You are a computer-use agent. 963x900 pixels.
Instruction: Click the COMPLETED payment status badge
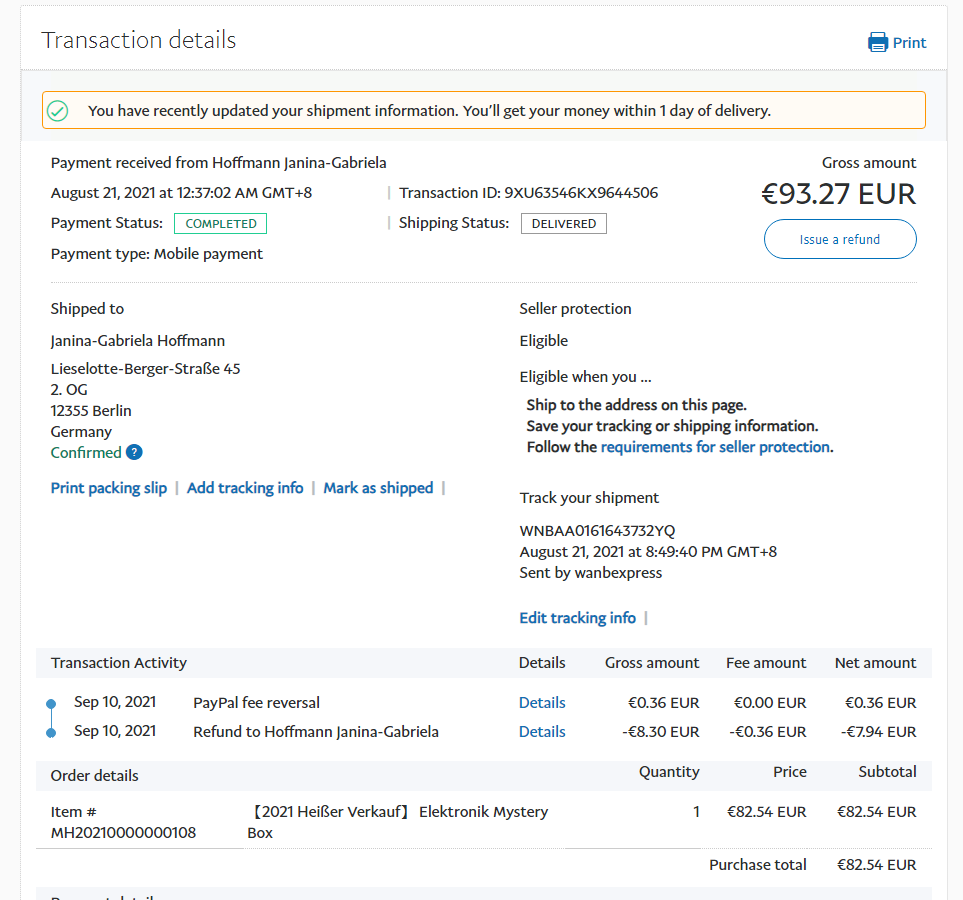pyautogui.click(x=220, y=224)
